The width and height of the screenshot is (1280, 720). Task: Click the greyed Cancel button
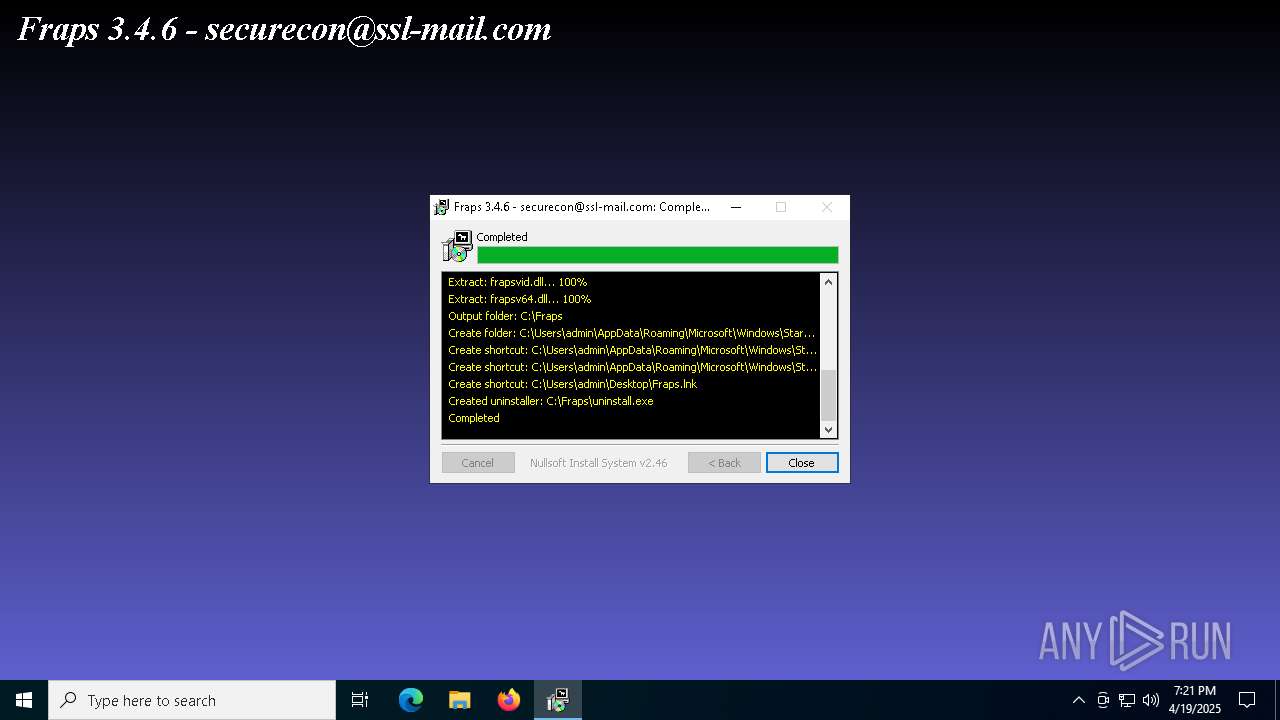tap(478, 463)
